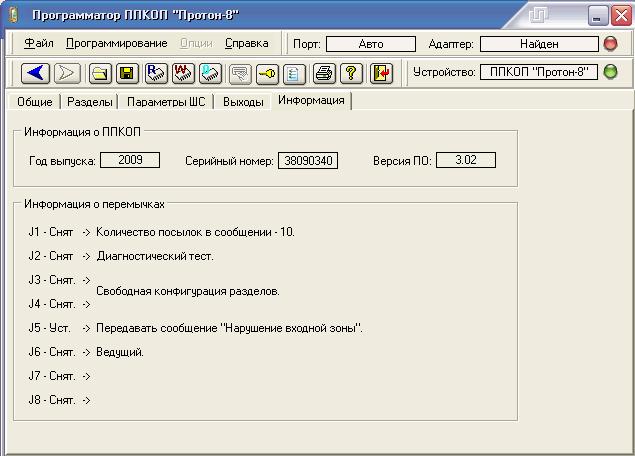635x456 pixels.
Task: Click the cyan chip icon in the toolbar
Action: click(x=210, y=73)
